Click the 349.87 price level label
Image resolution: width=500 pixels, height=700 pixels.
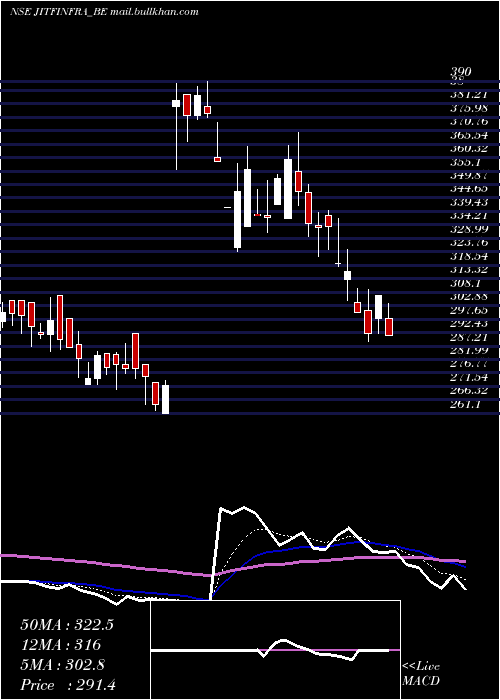pyautogui.click(x=468, y=175)
